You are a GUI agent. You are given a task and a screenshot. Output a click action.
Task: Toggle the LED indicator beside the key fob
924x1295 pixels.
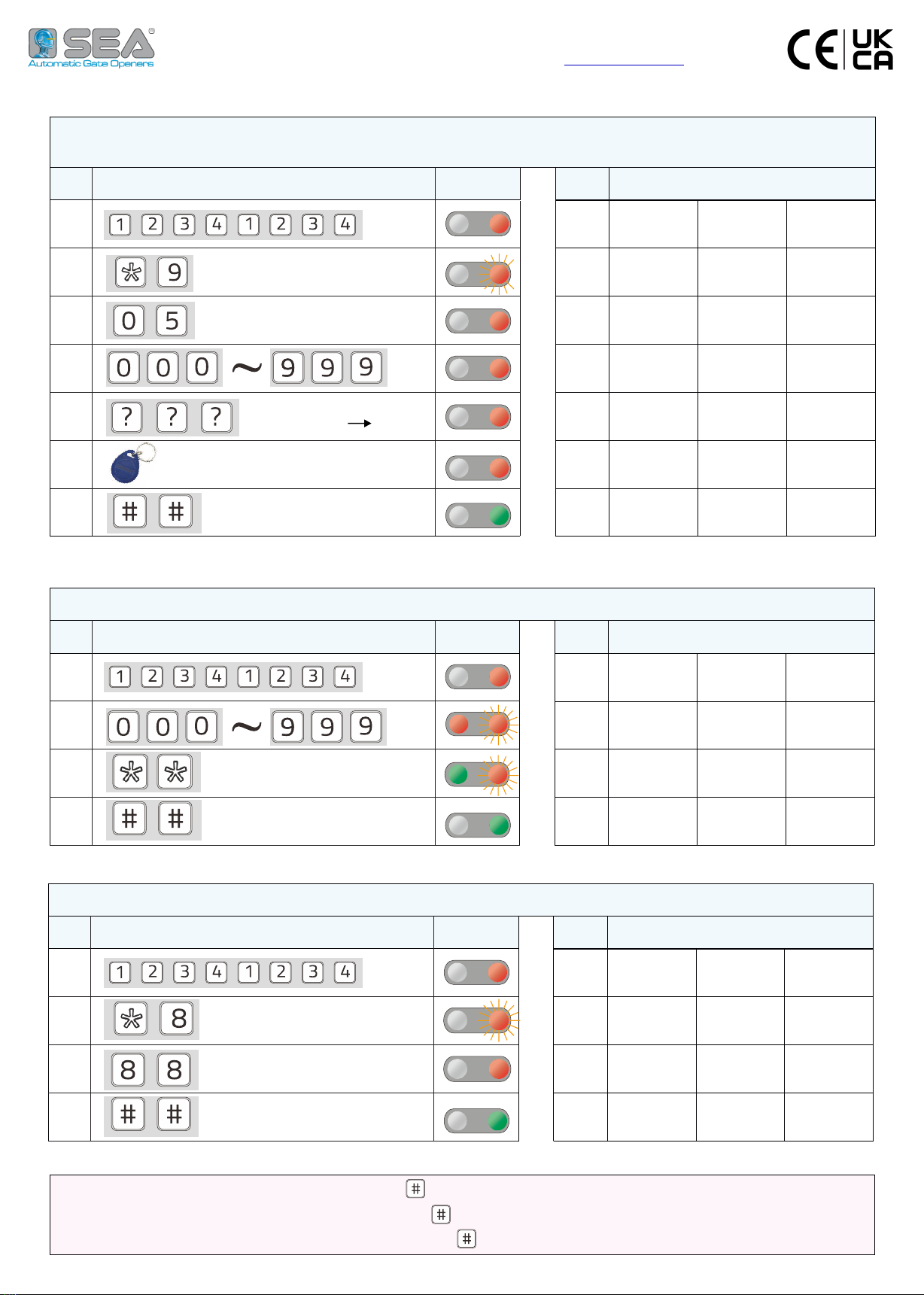coord(478,468)
